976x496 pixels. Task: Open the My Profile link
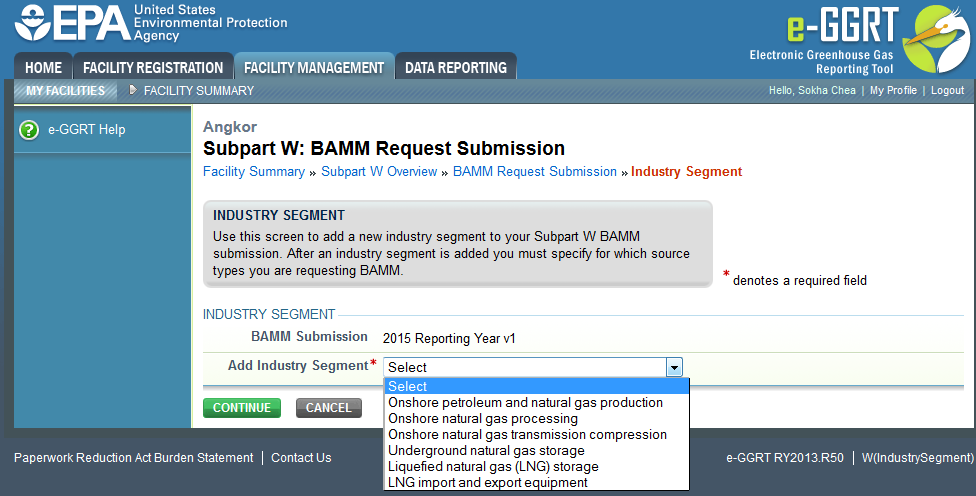click(893, 90)
